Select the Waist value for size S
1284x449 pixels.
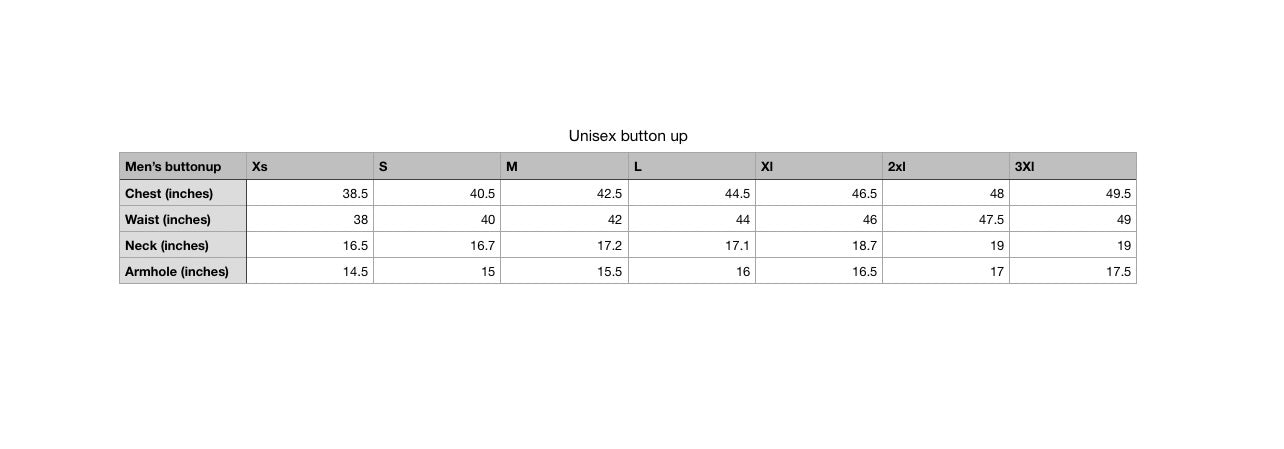(x=487, y=220)
